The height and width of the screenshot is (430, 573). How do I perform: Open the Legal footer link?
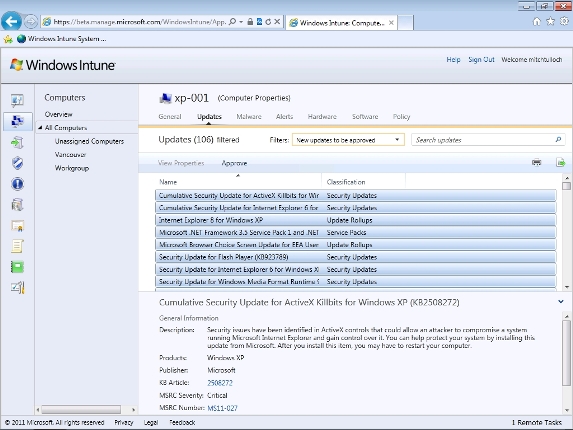click(x=151, y=422)
